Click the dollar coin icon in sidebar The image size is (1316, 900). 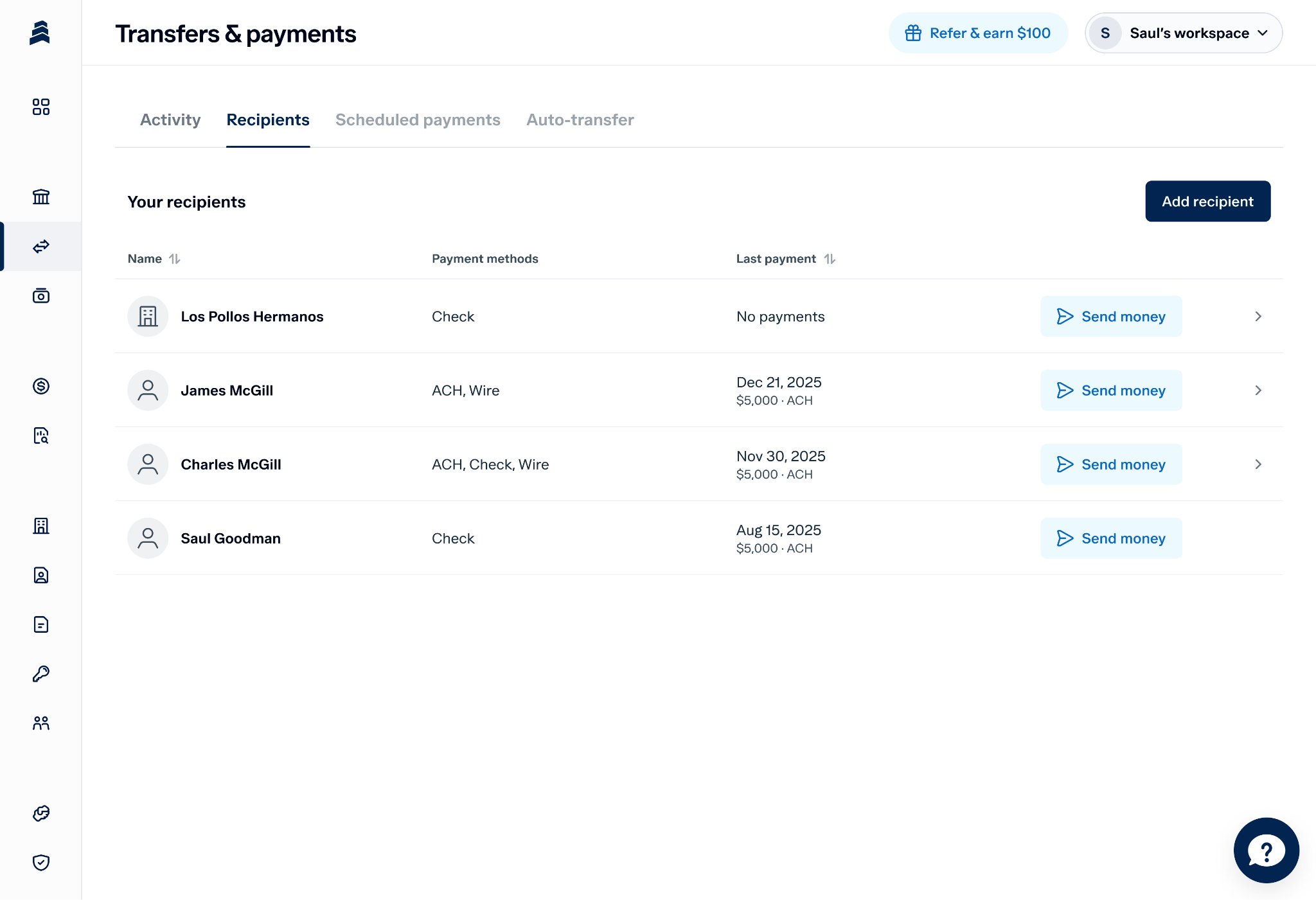point(41,386)
